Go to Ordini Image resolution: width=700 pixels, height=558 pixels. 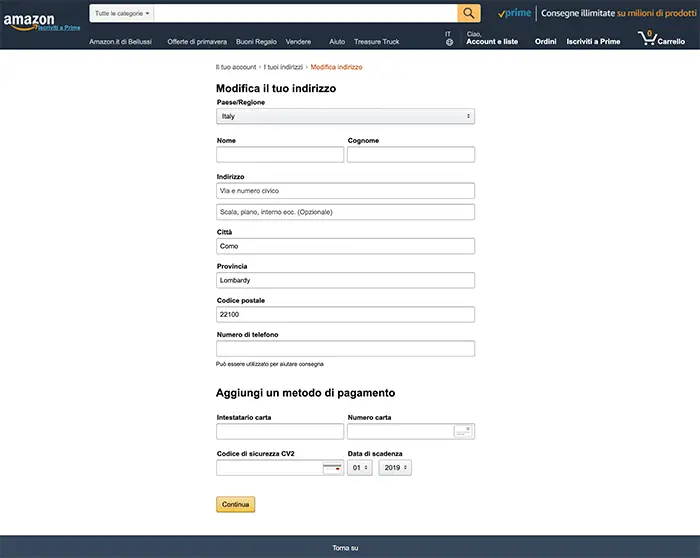(x=546, y=42)
